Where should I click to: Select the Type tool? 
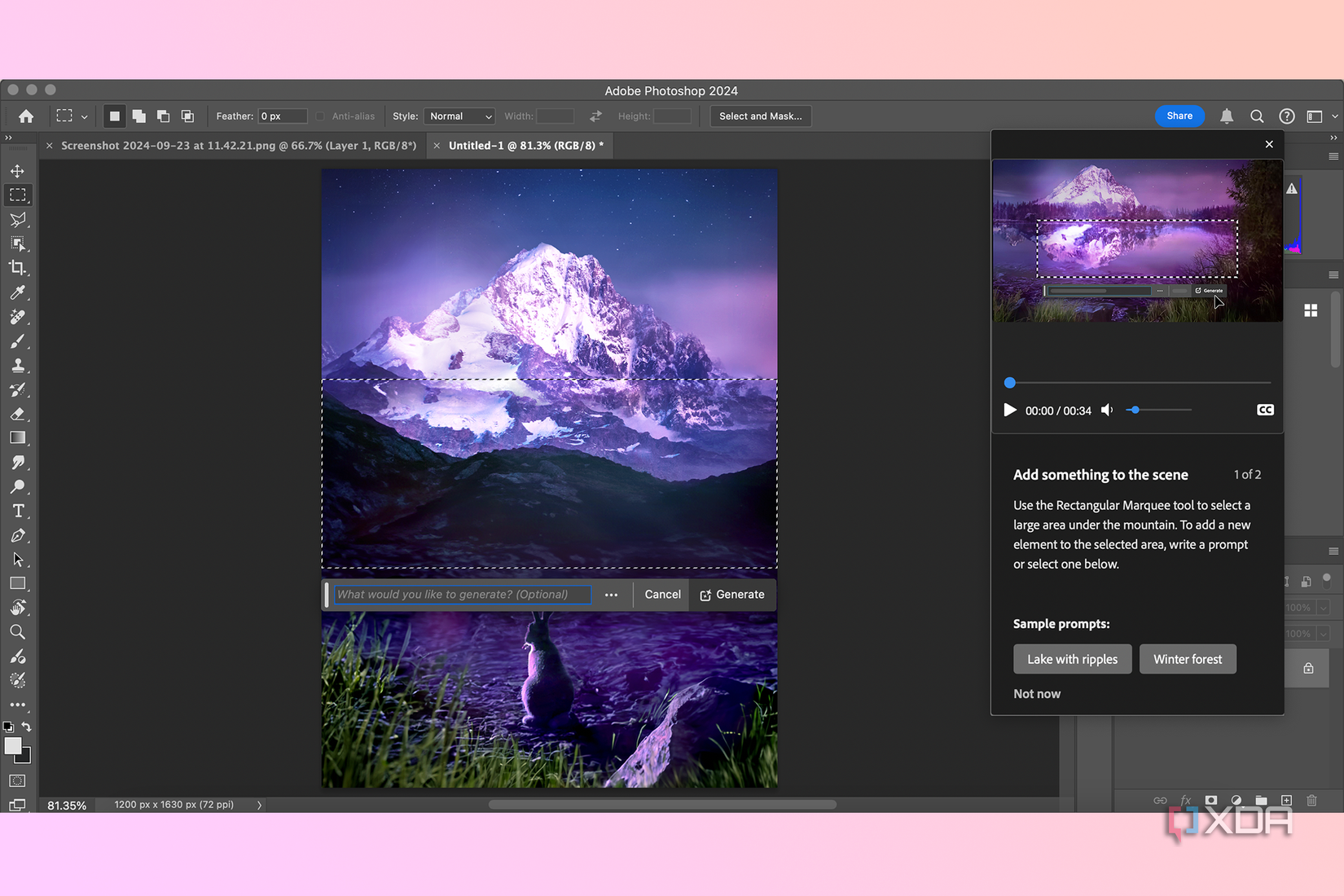click(18, 511)
